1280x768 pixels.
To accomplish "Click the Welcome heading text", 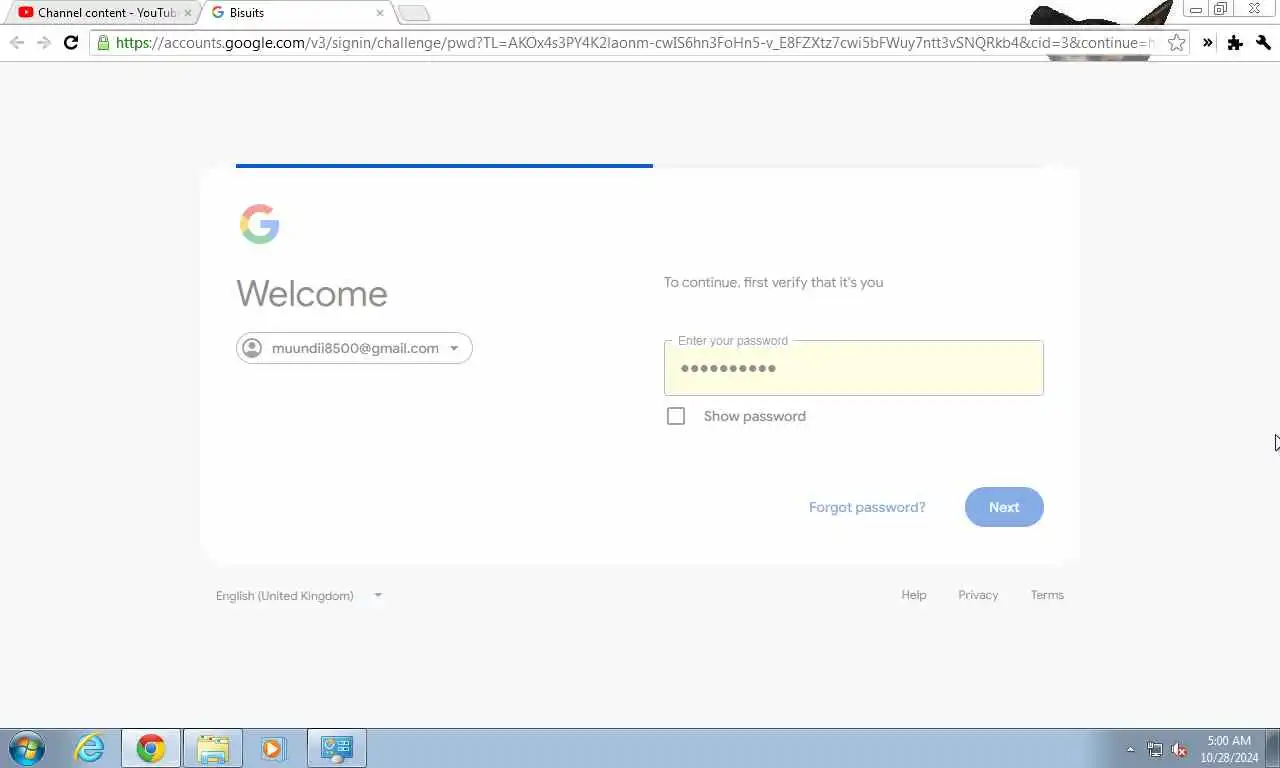I will [312, 293].
